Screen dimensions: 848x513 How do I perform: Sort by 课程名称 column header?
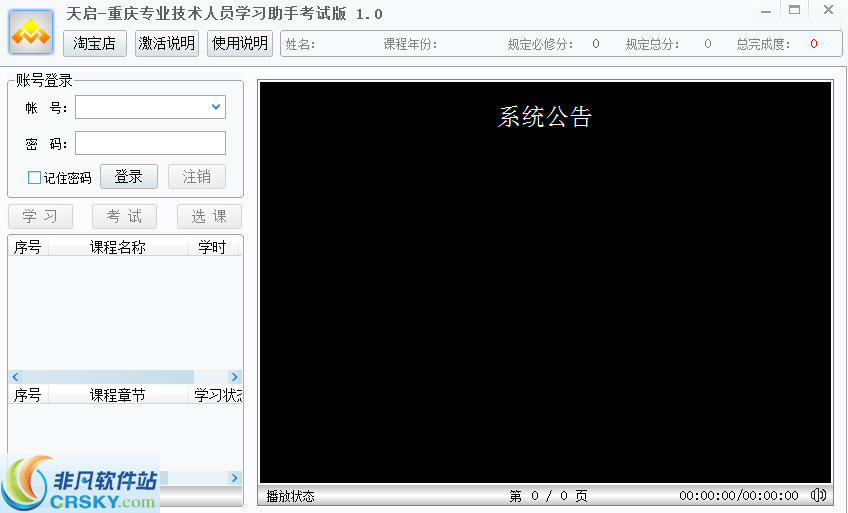[x=117, y=247]
